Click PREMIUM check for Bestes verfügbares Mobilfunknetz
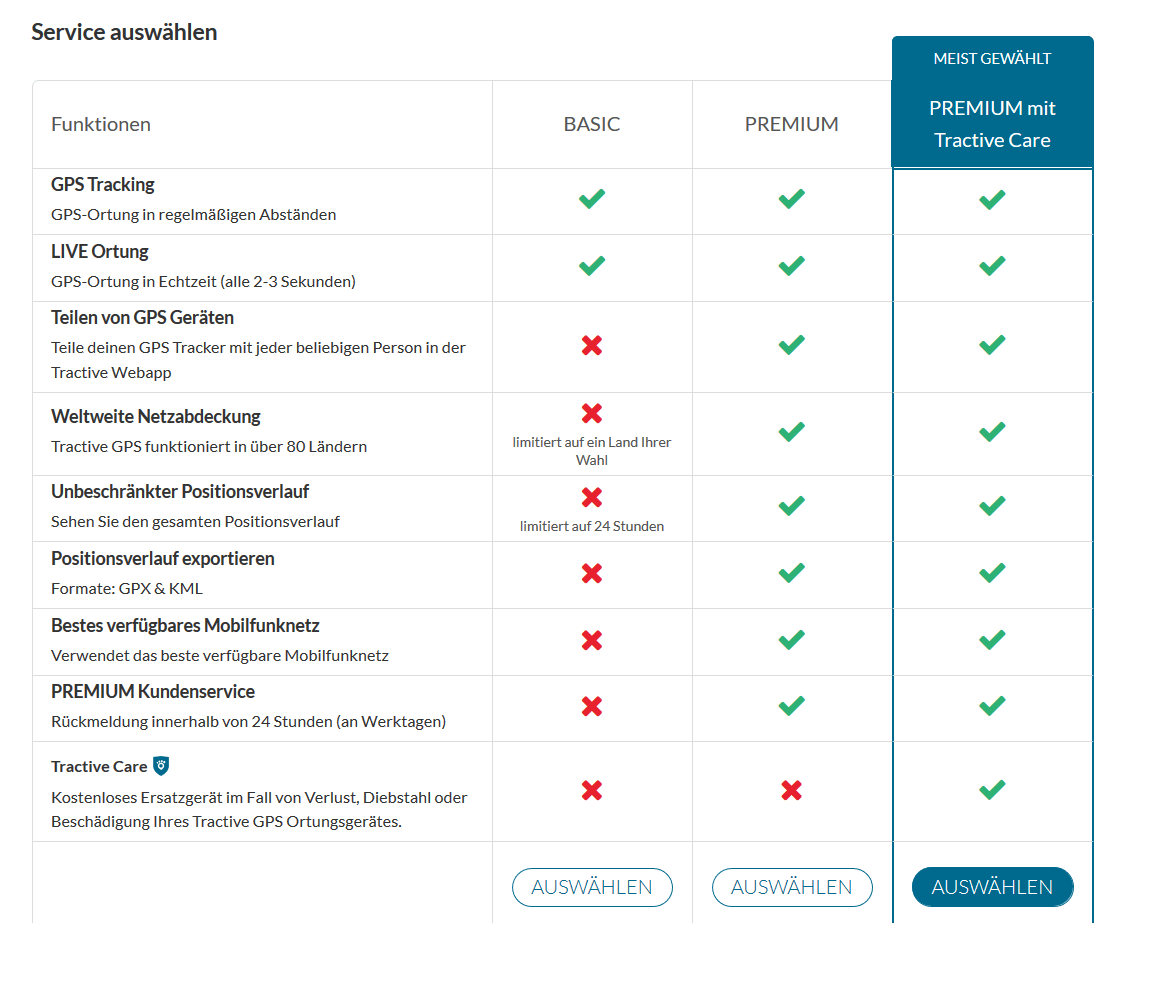This screenshot has width=1156, height=990. click(x=792, y=639)
